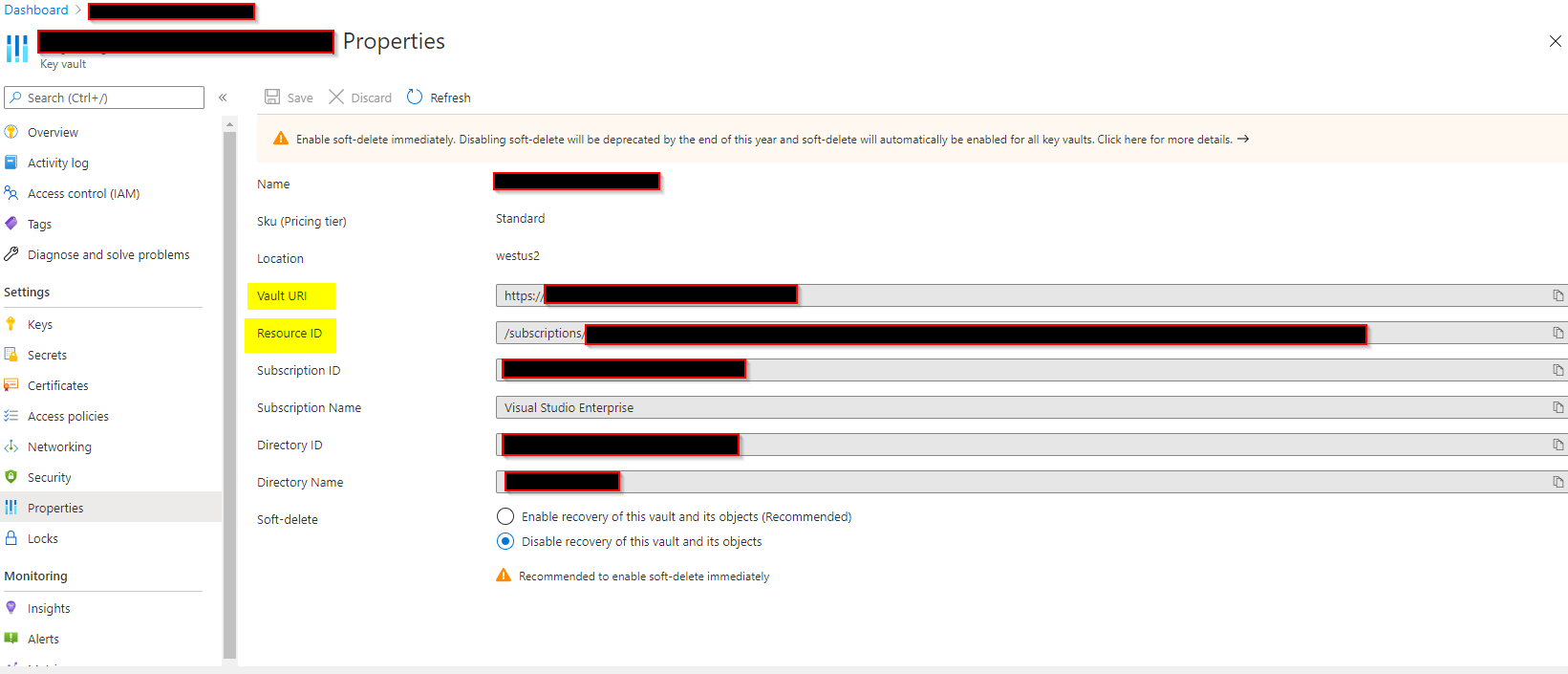Click the Dashboard breadcrumb link
This screenshot has height=674, width=1568.
tap(36, 11)
